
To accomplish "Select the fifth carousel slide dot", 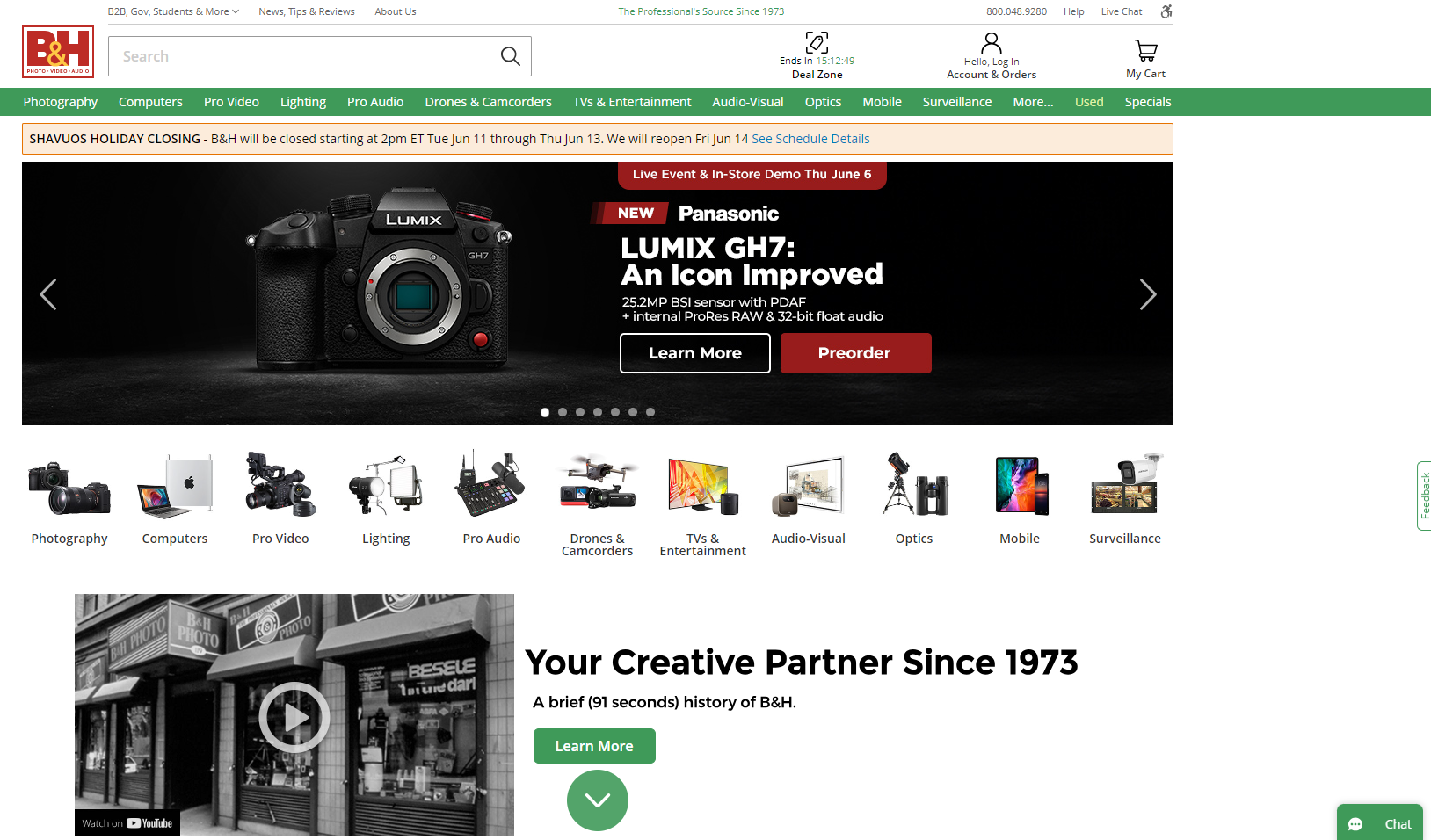I will tap(615, 412).
